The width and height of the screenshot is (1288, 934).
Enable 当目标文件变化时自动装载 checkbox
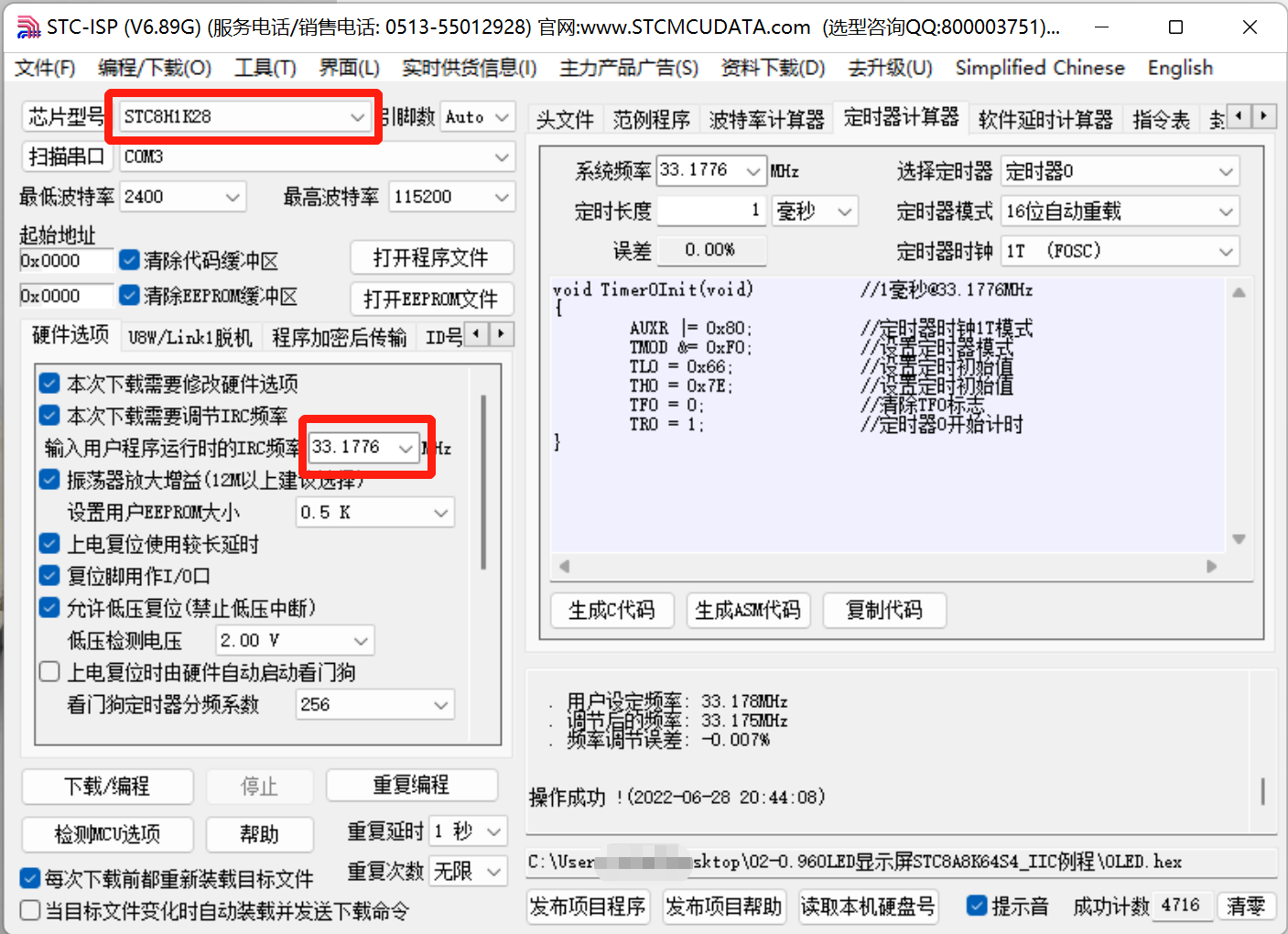30,910
